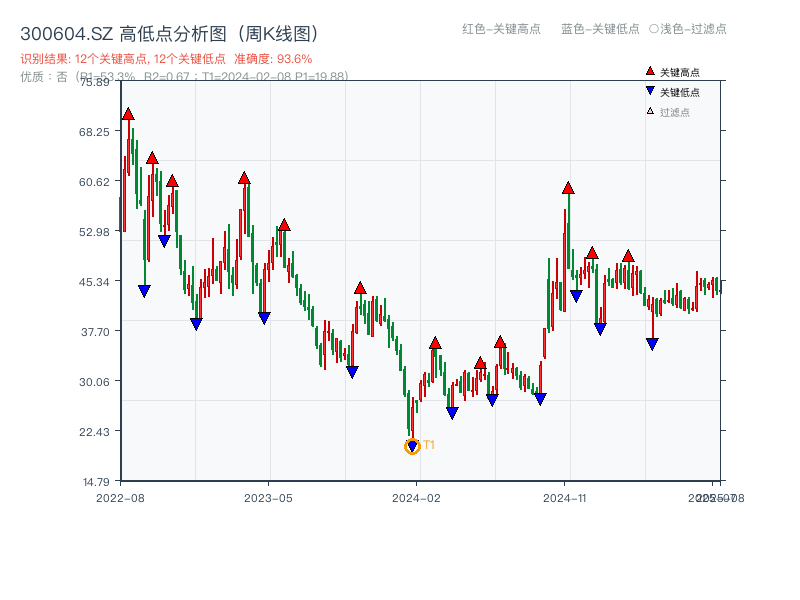Click the tall red high marker after 2024-11
The width and height of the screenshot is (800, 600).
[568, 188]
